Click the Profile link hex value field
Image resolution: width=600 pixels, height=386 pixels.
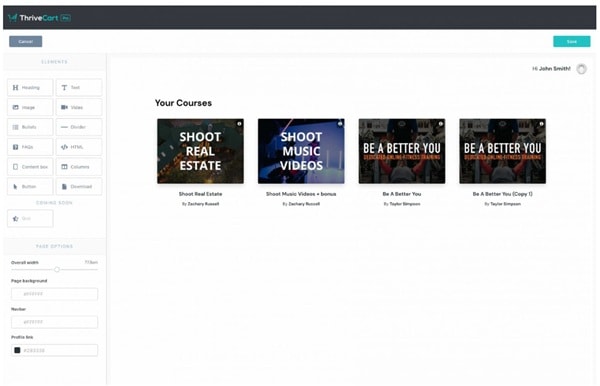click(54, 350)
